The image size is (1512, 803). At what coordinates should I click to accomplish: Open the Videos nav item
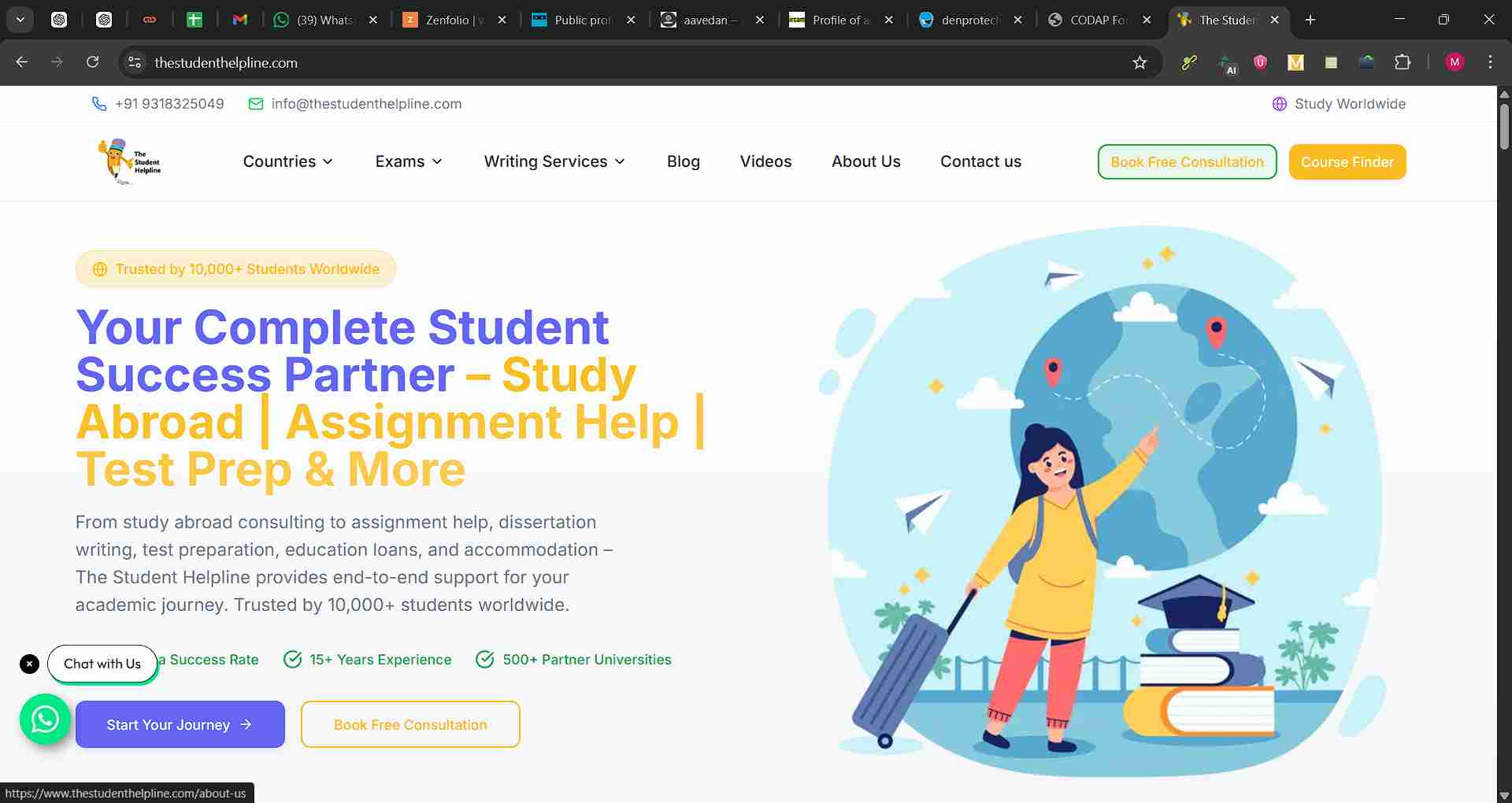[765, 161]
